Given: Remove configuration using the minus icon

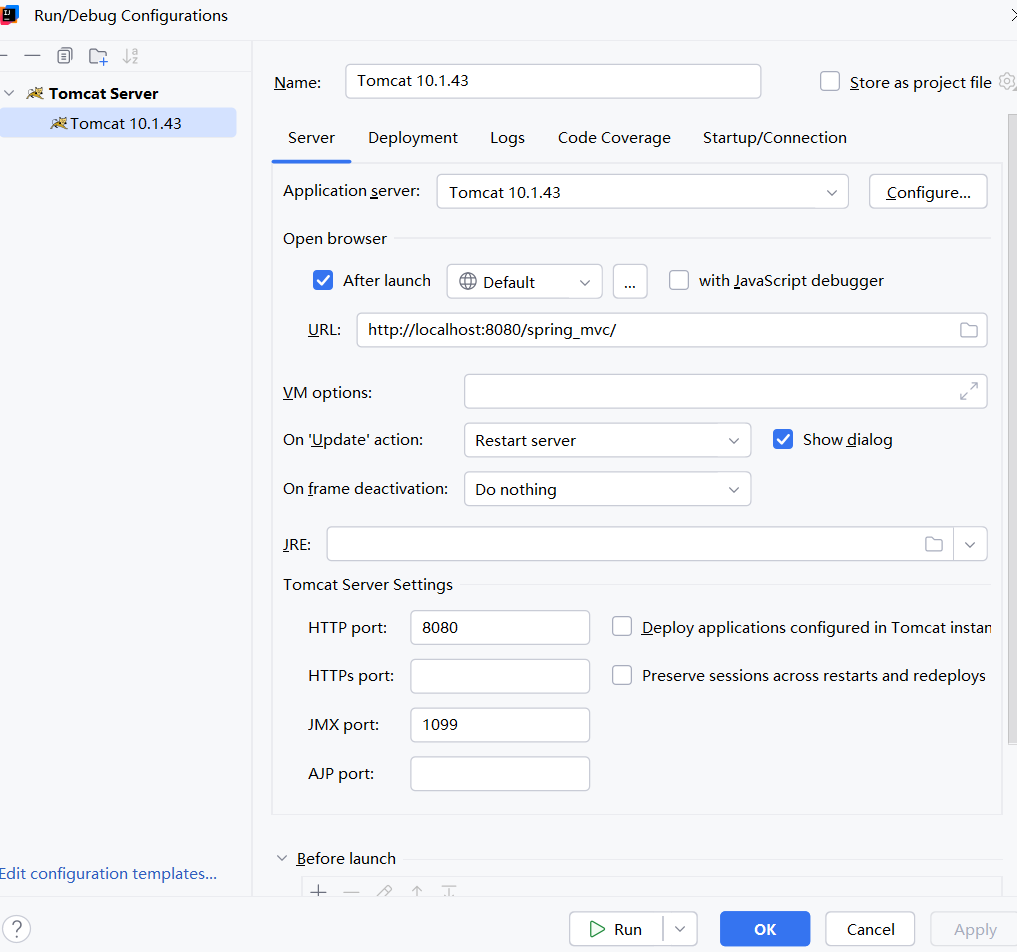Looking at the screenshot, I should point(32,56).
